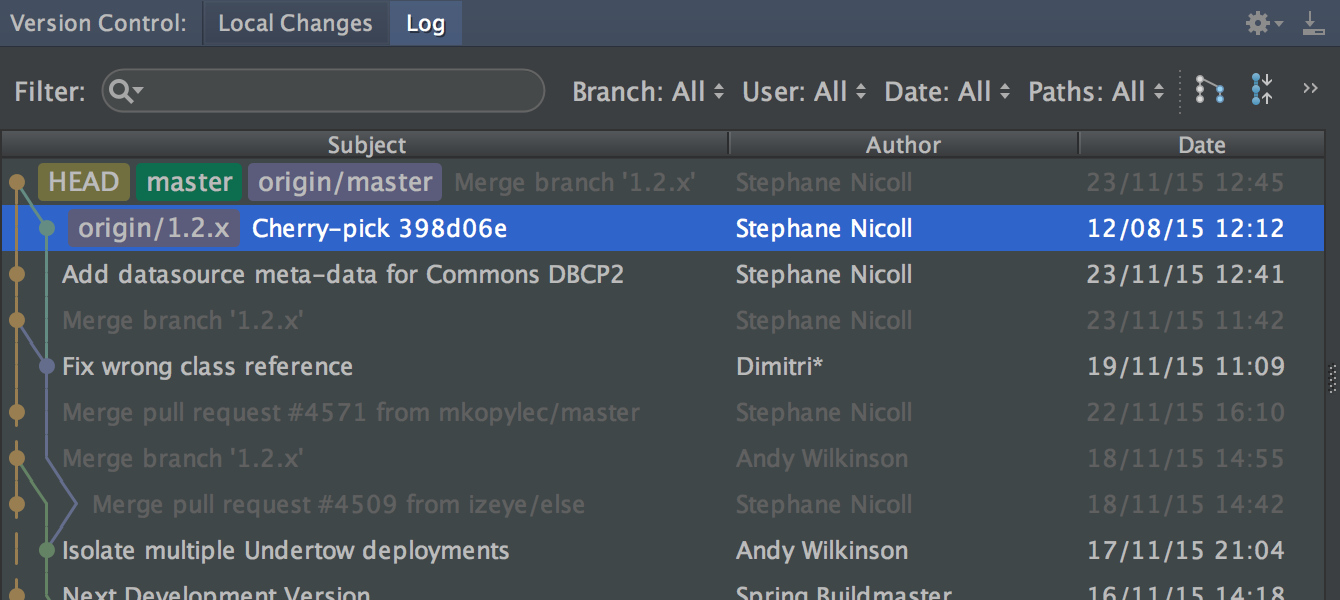Click the Author column header

point(904,144)
